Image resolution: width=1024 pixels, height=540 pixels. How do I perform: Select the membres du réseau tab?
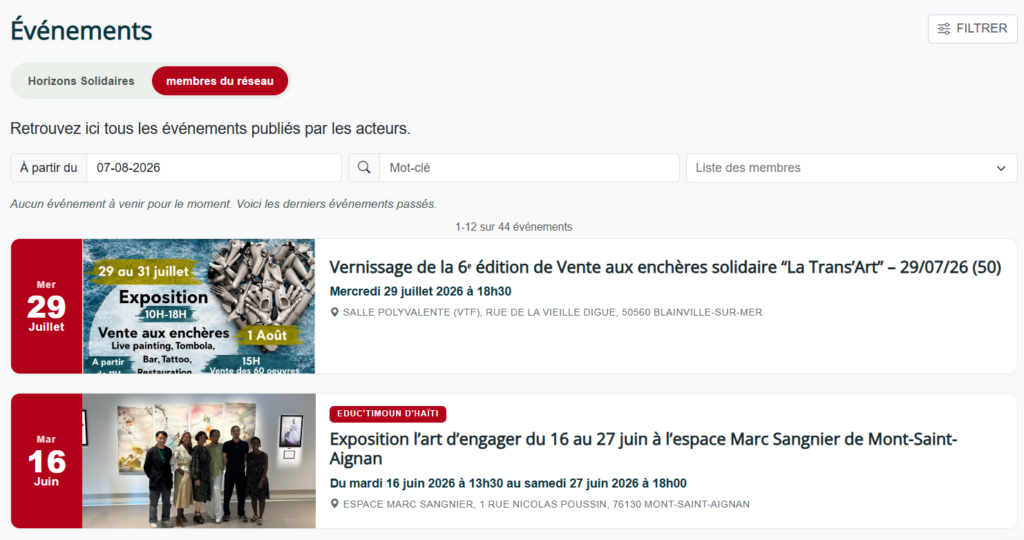(220, 81)
